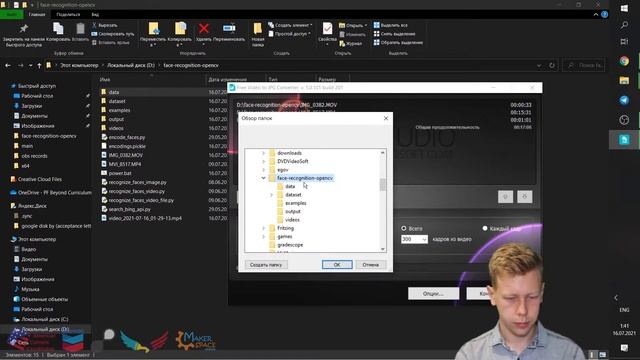
Task: Select encode_faces.py in Explorer file list
Action: tap(127, 137)
